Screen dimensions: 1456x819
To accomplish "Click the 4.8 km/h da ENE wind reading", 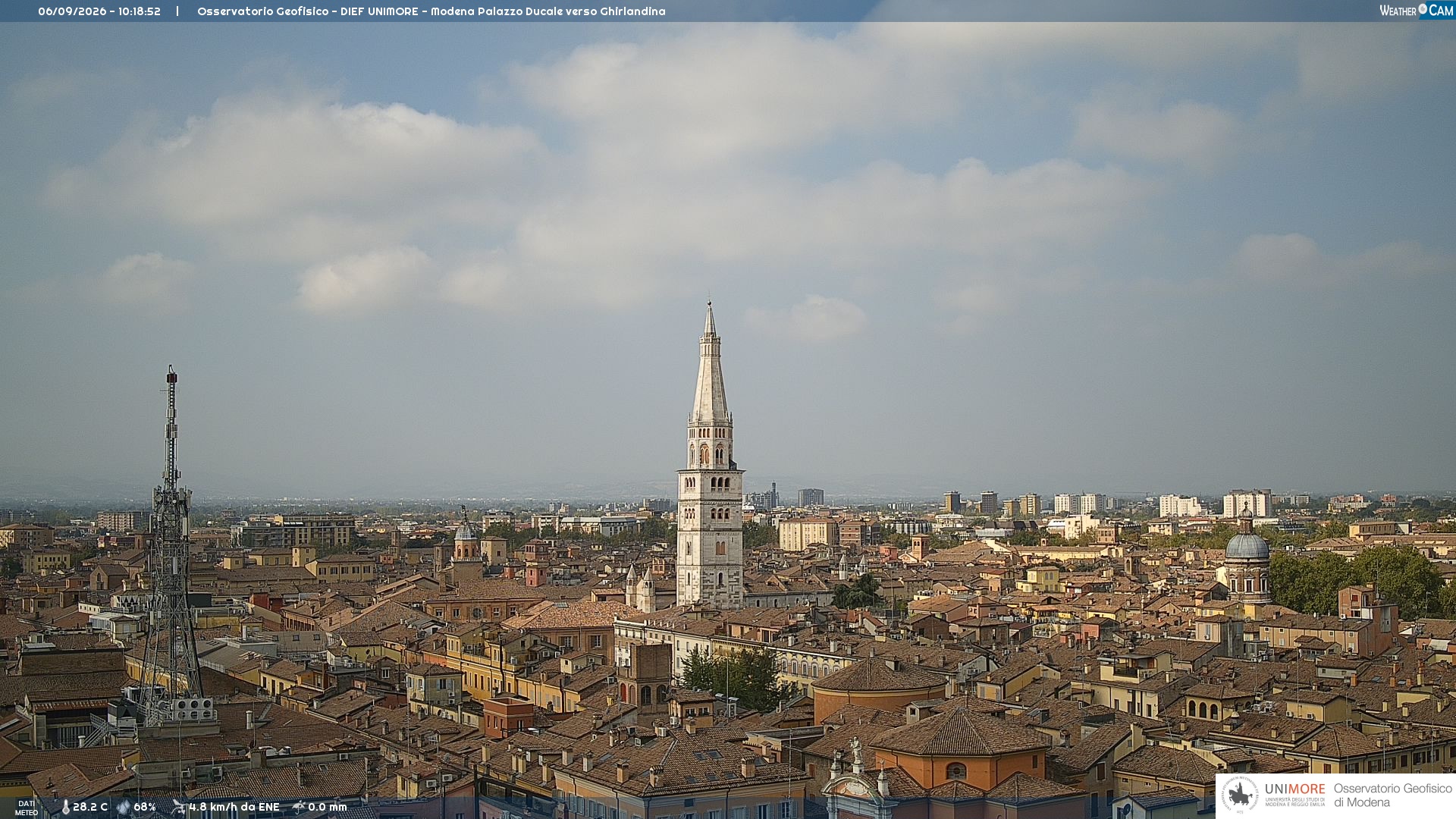I will tap(234, 807).
